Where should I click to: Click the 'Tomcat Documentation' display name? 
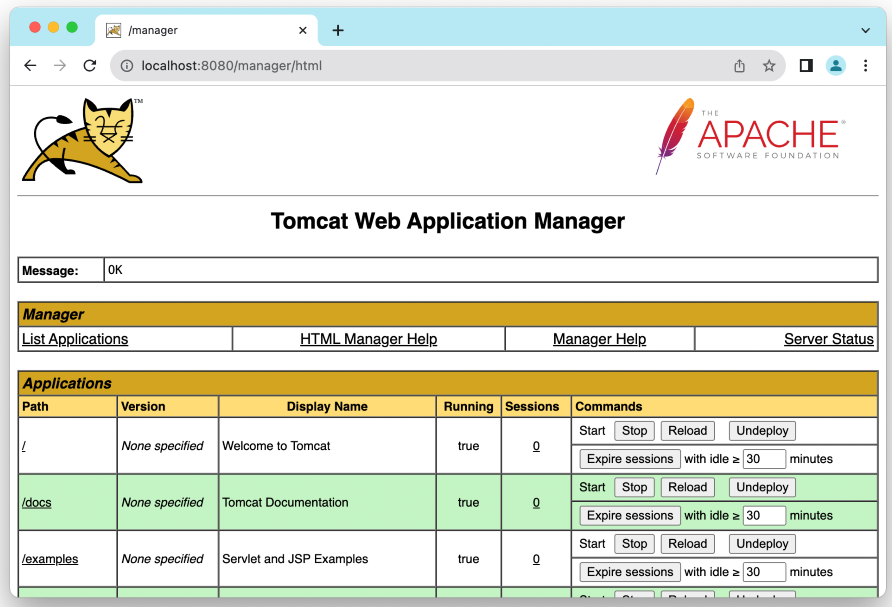tap(286, 503)
